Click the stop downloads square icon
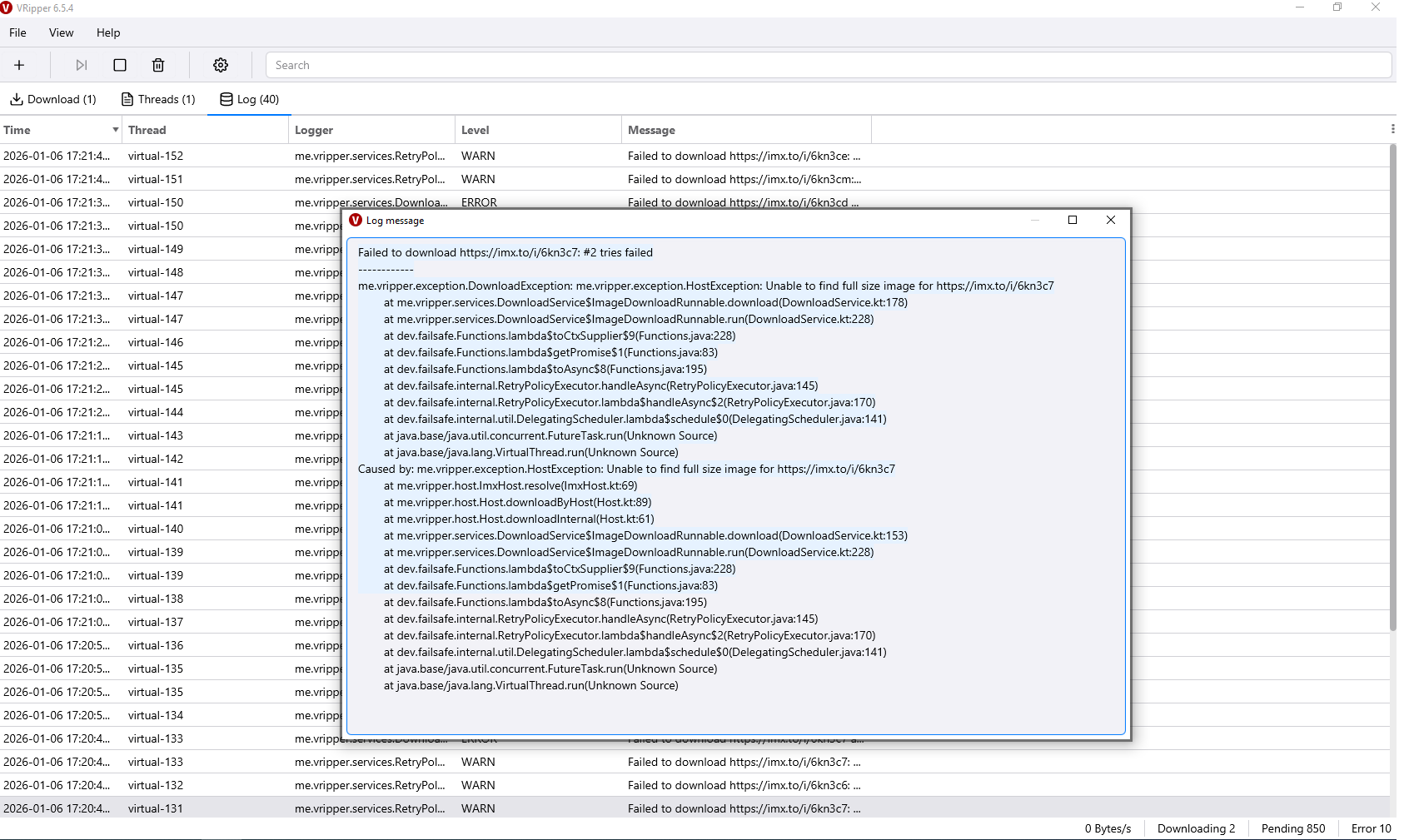This screenshot has height=840, width=1409. click(120, 65)
